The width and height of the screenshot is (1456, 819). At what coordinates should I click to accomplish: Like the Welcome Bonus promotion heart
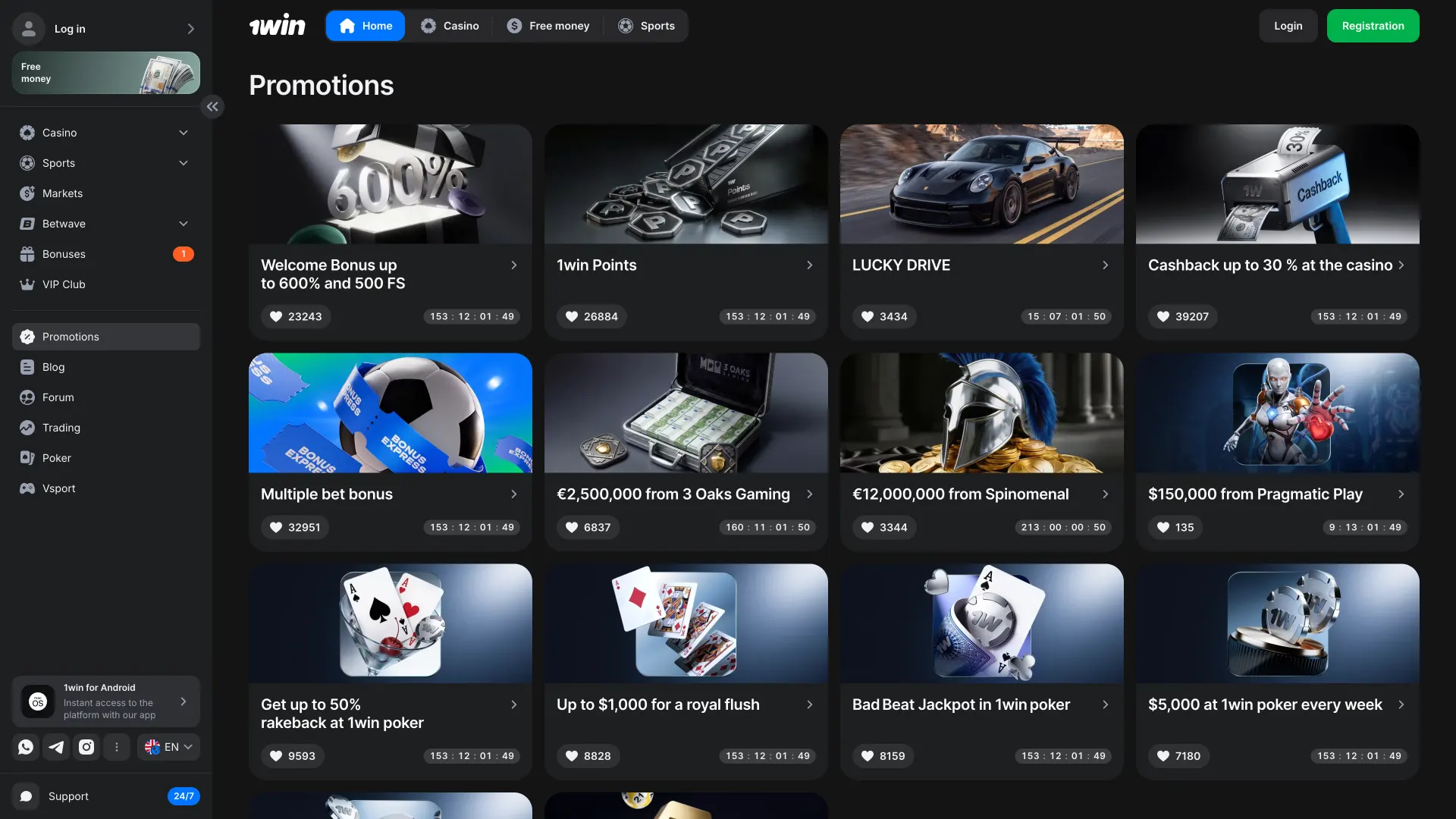click(276, 316)
